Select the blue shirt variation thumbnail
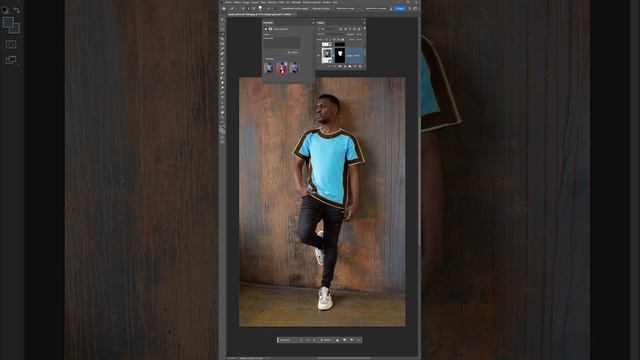640x360 pixels. tap(269, 68)
